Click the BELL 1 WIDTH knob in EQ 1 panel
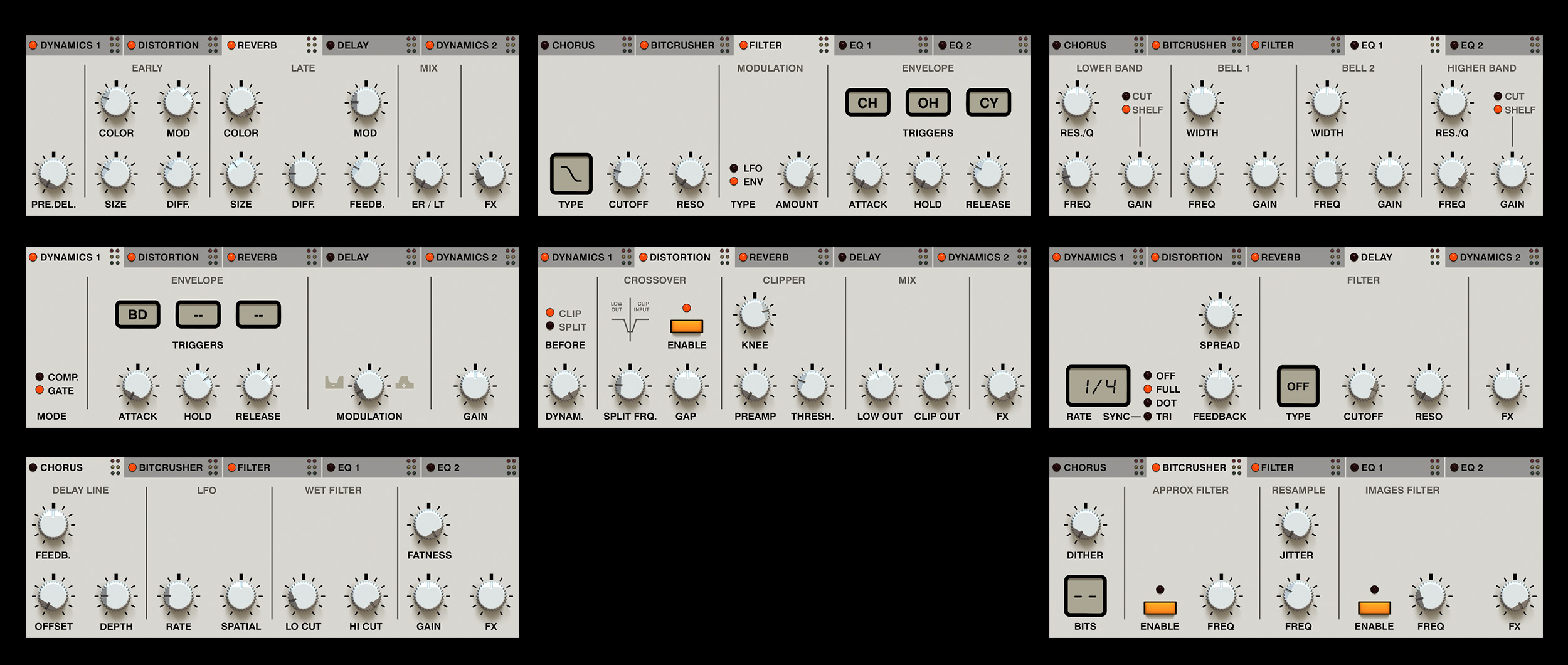This screenshot has width=1568, height=665. point(1202,103)
